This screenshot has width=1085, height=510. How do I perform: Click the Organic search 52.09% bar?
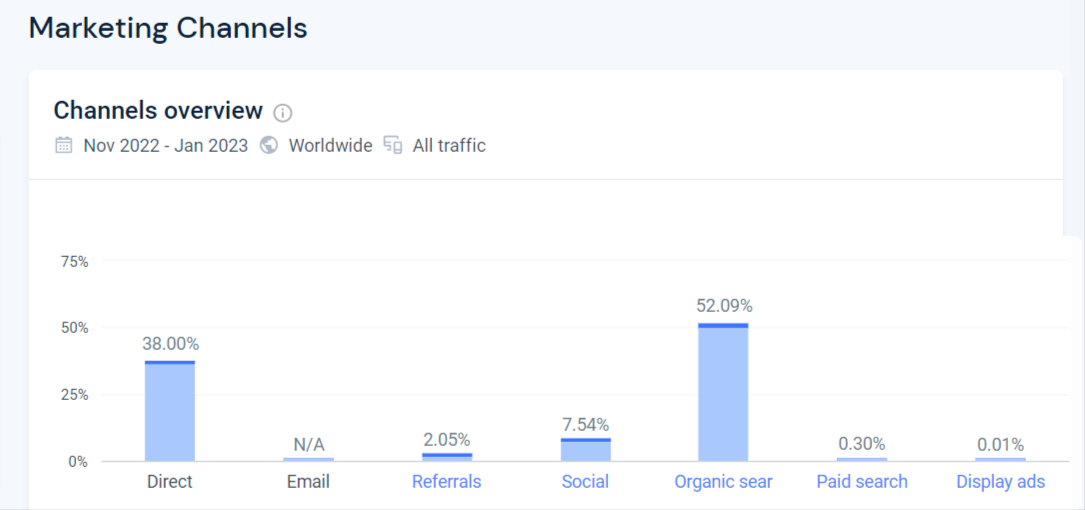point(723,392)
